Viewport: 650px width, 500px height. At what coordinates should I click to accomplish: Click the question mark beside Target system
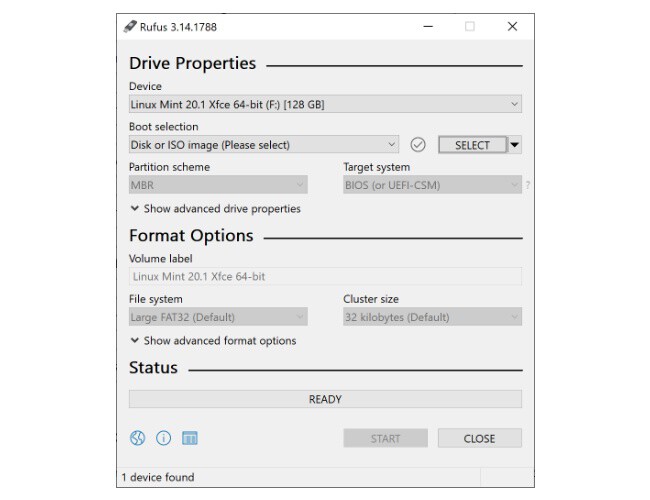point(527,185)
